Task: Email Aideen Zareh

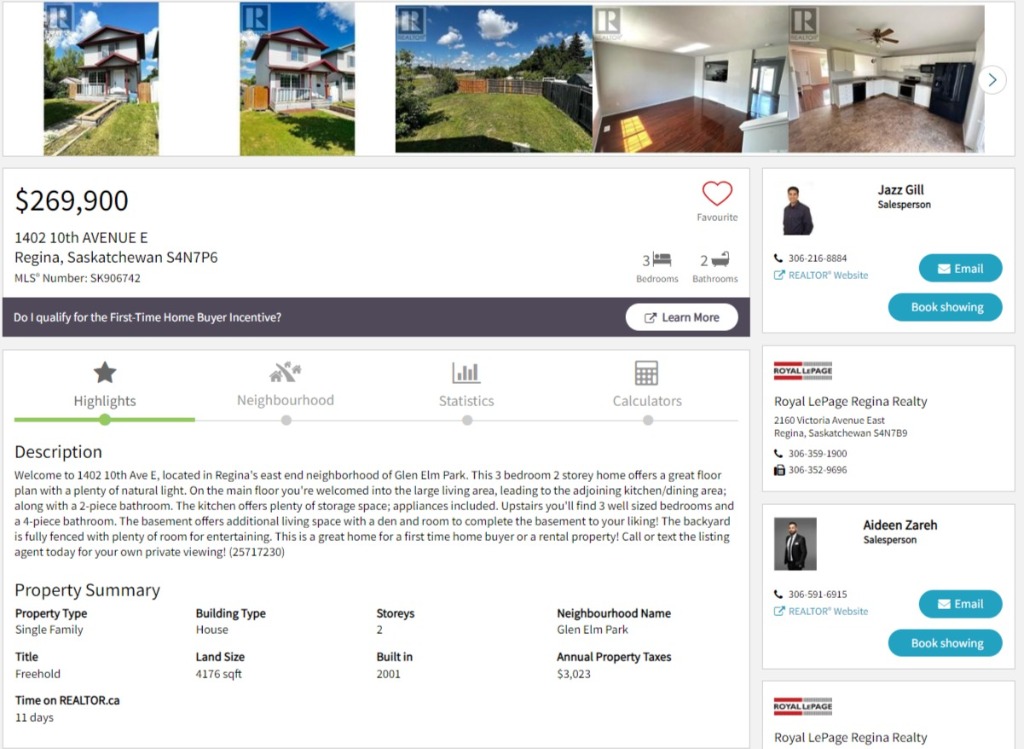Action: (960, 604)
